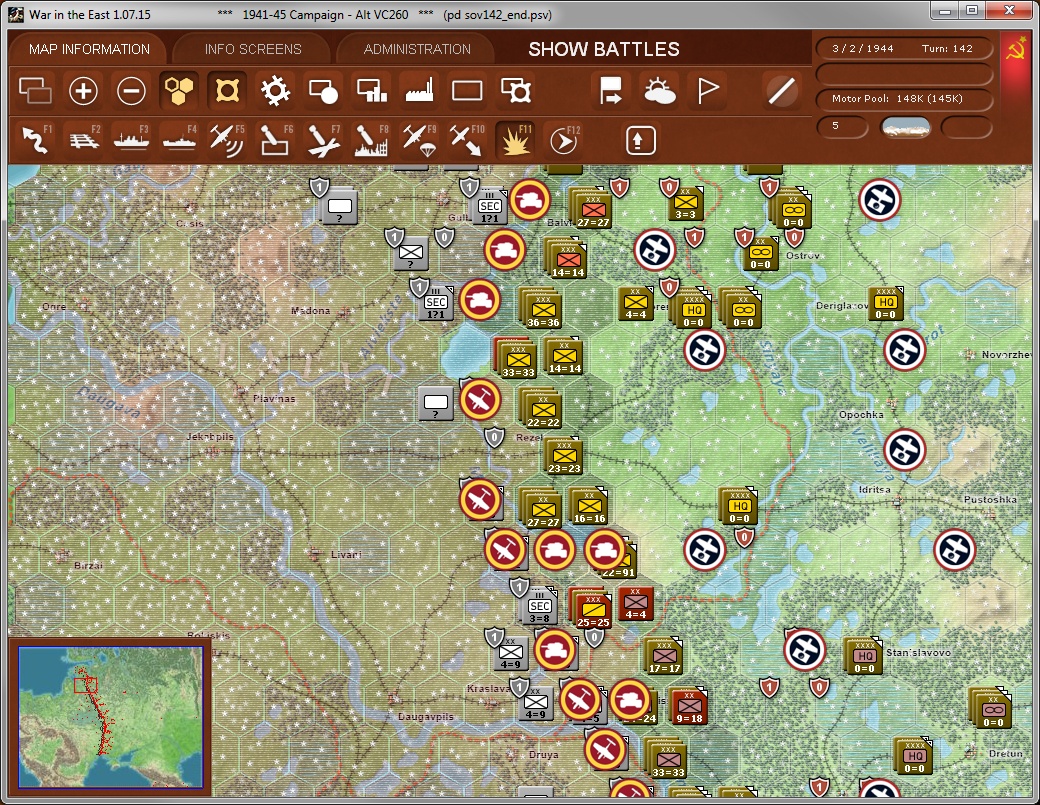The width and height of the screenshot is (1040, 805).
Task: Select F9 air transport parachute icon
Action: (x=419, y=140)
